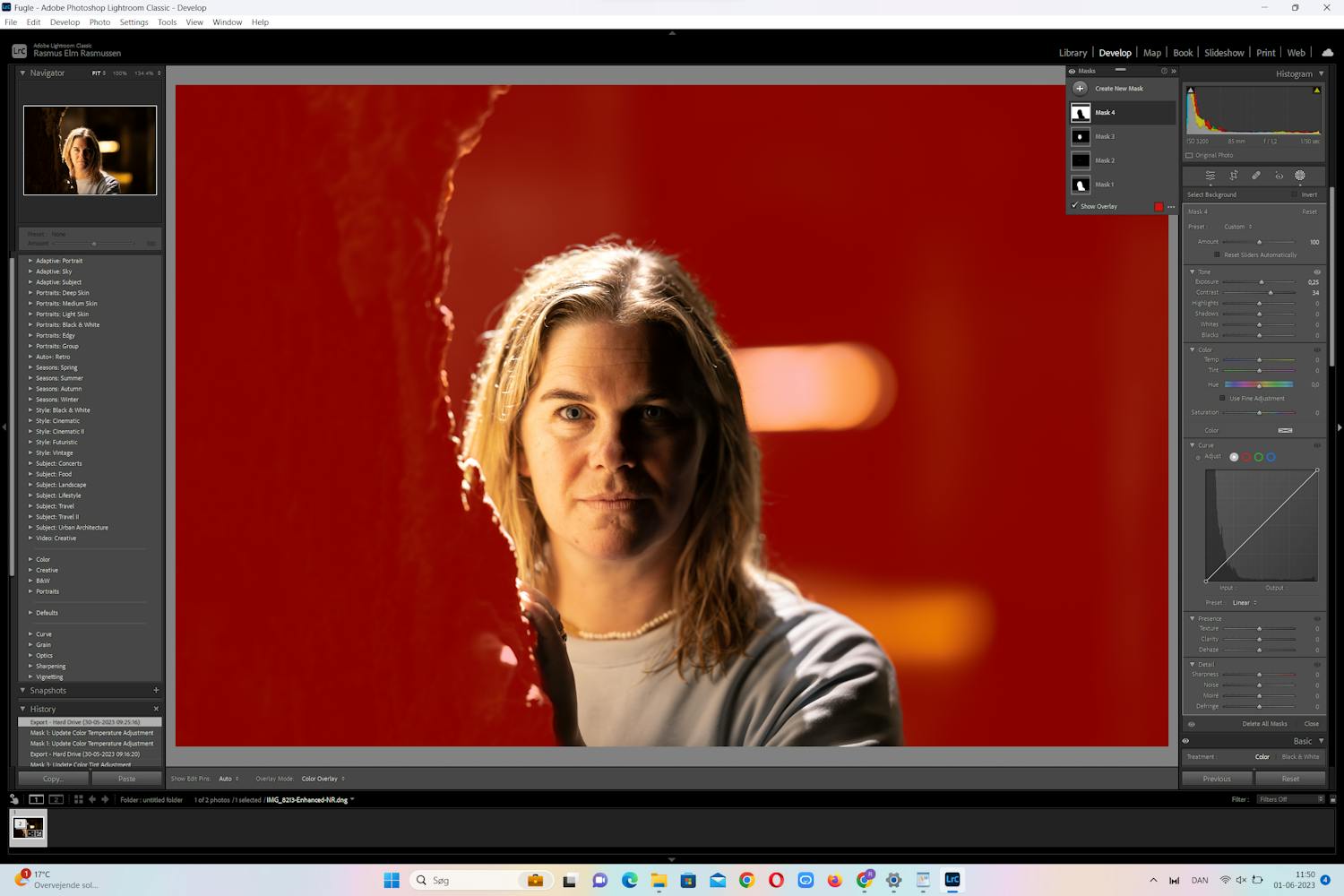Select Mask 3 thumbnail in Masks panel
The height and width of the screenshot is (896, 1344).
click(x=1081, y=137)
